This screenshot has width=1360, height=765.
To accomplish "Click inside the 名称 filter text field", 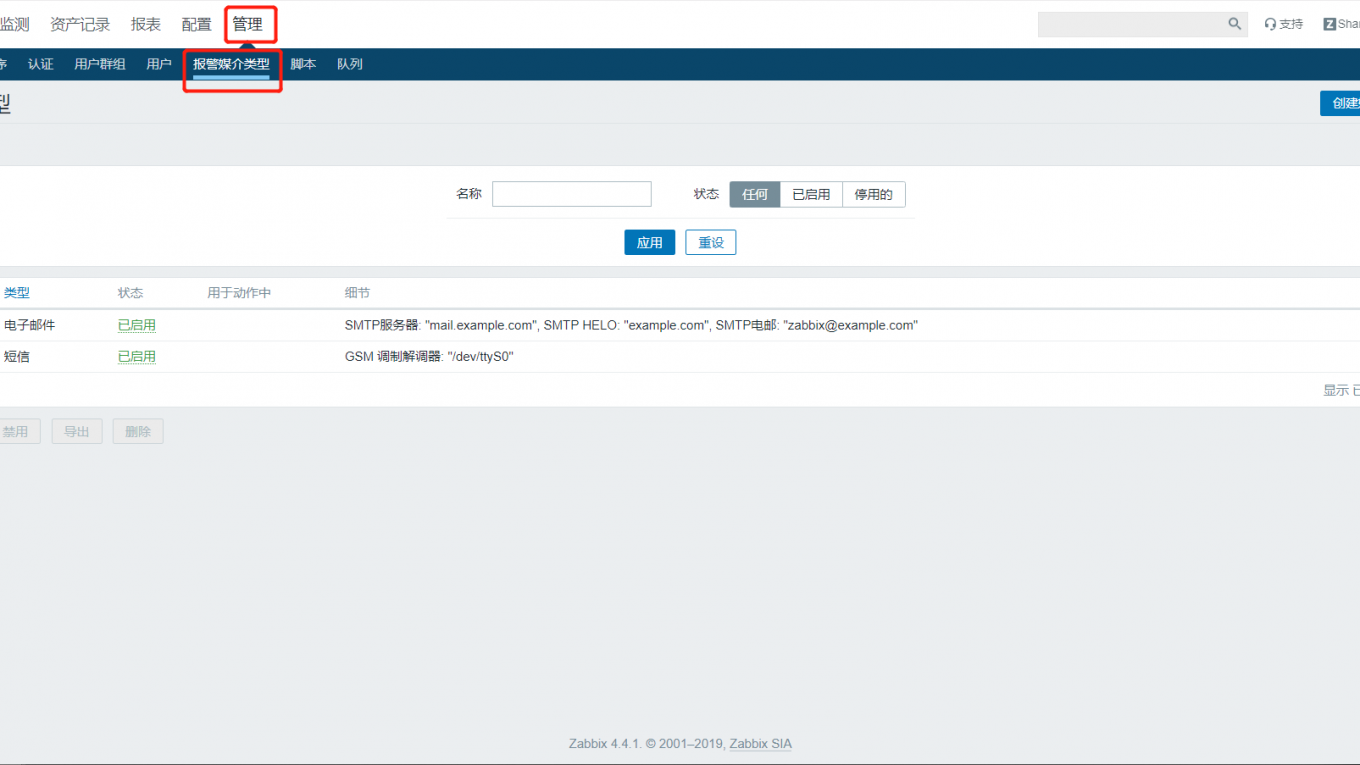I will [571, 194].
